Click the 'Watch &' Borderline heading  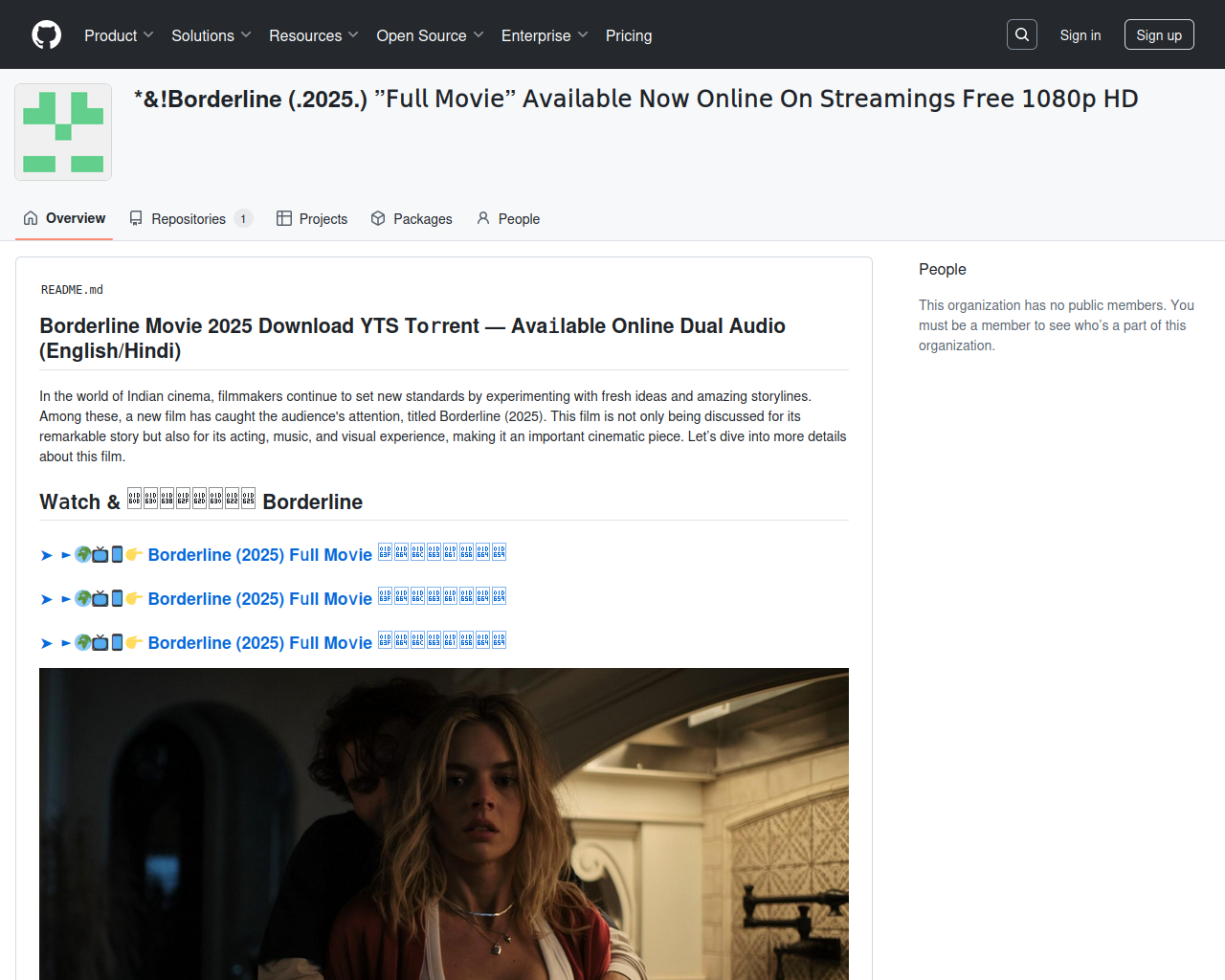(201, 501)
